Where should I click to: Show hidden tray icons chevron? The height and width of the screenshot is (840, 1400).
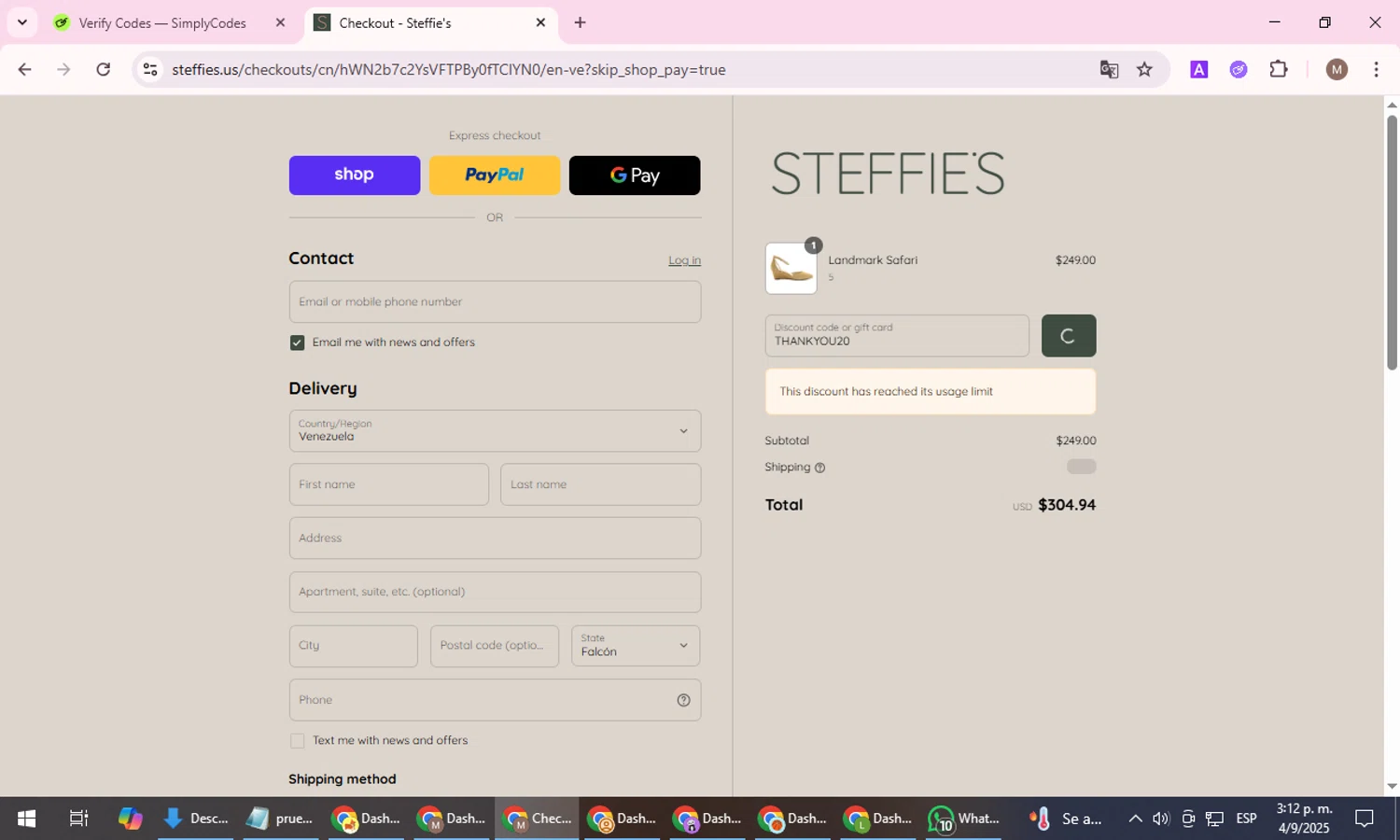click(1135, 819)
